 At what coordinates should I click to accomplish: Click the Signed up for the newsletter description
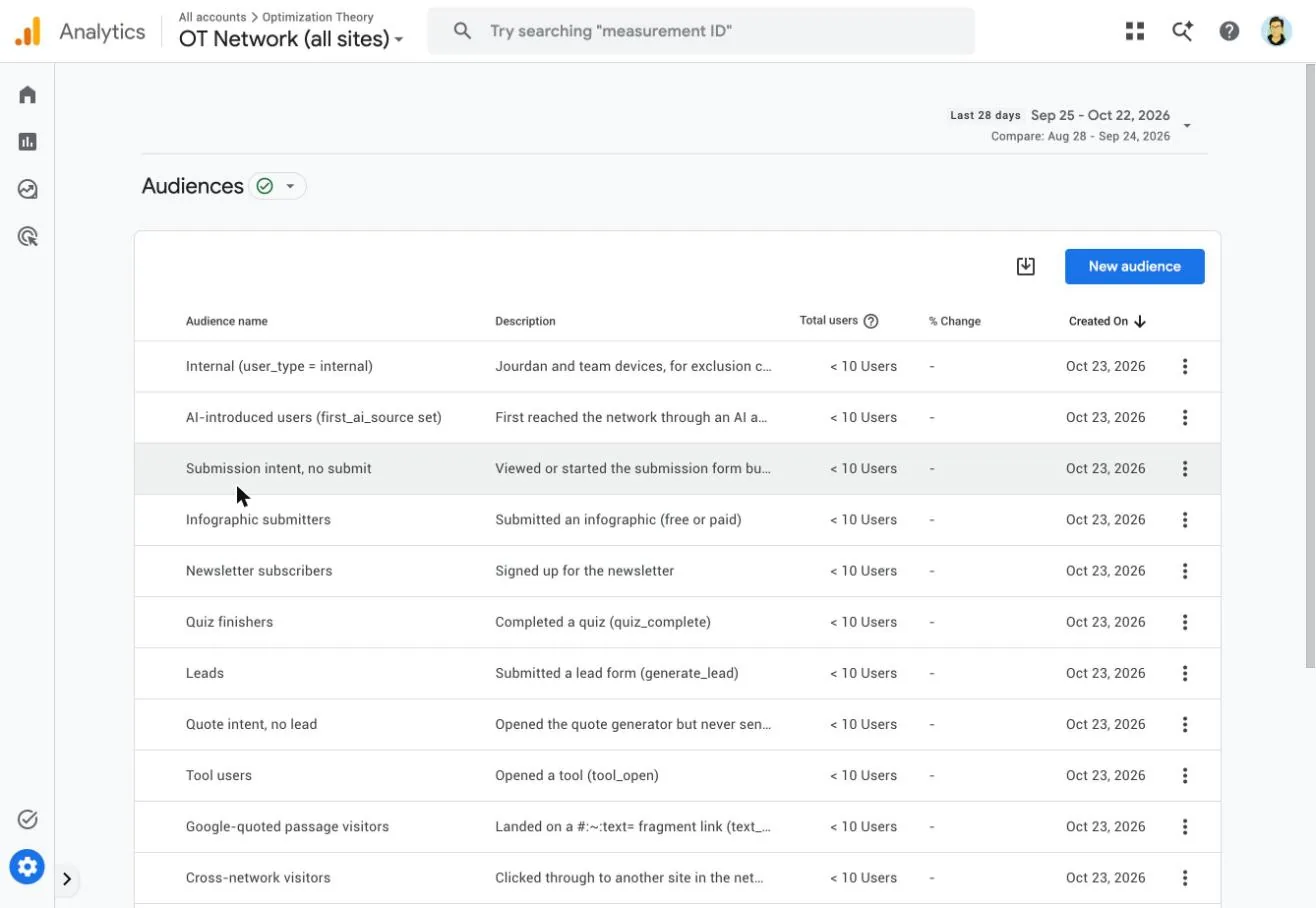[x=584, y=571]
